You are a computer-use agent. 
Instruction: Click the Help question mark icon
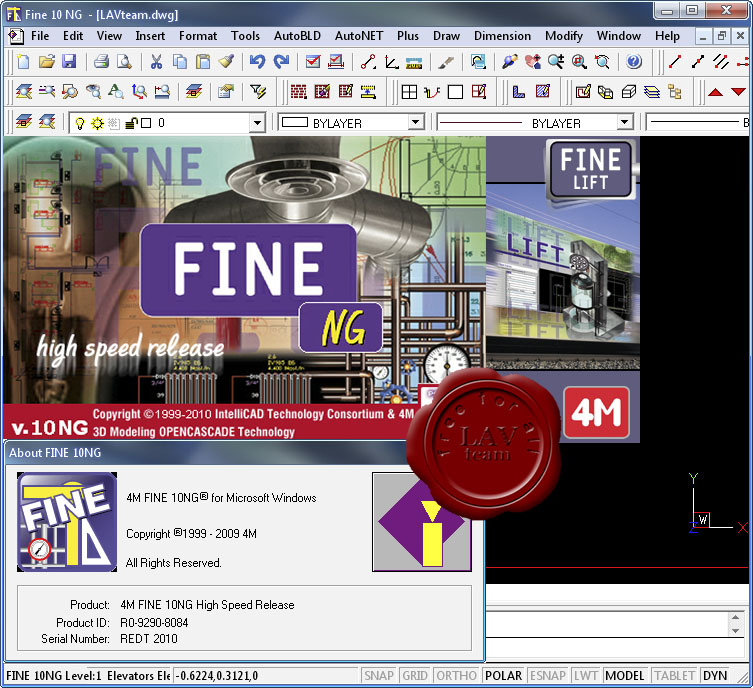point(634,61)
